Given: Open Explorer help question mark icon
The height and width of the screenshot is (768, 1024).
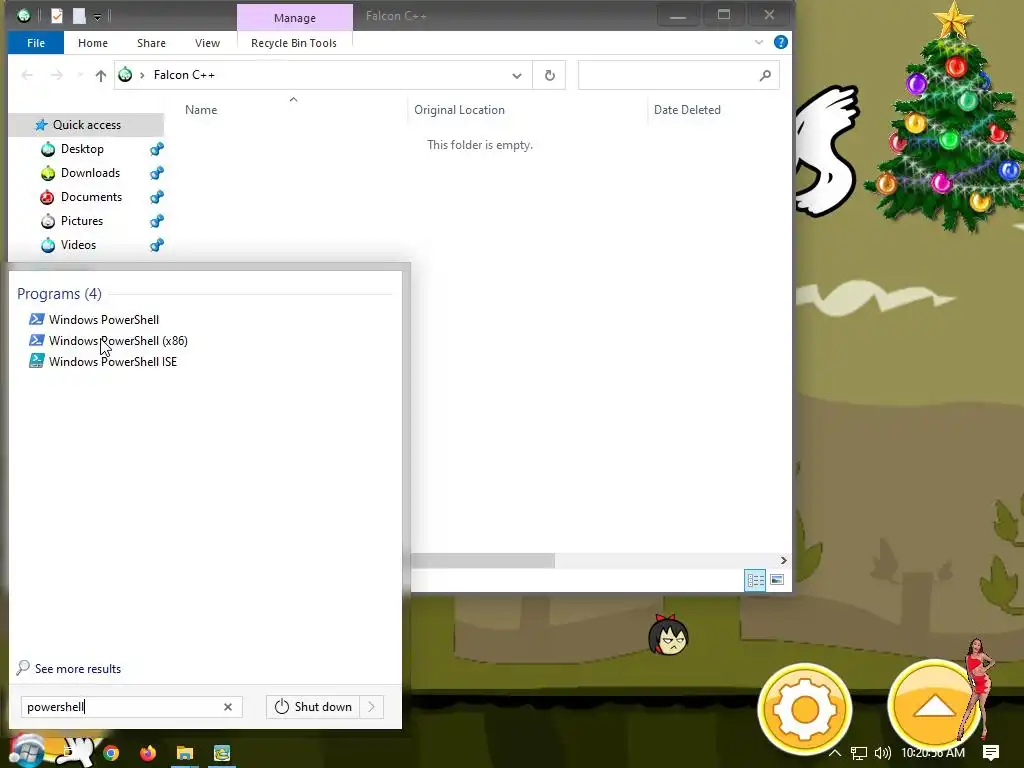Looking at the screenshot, I should click(780, 42).
